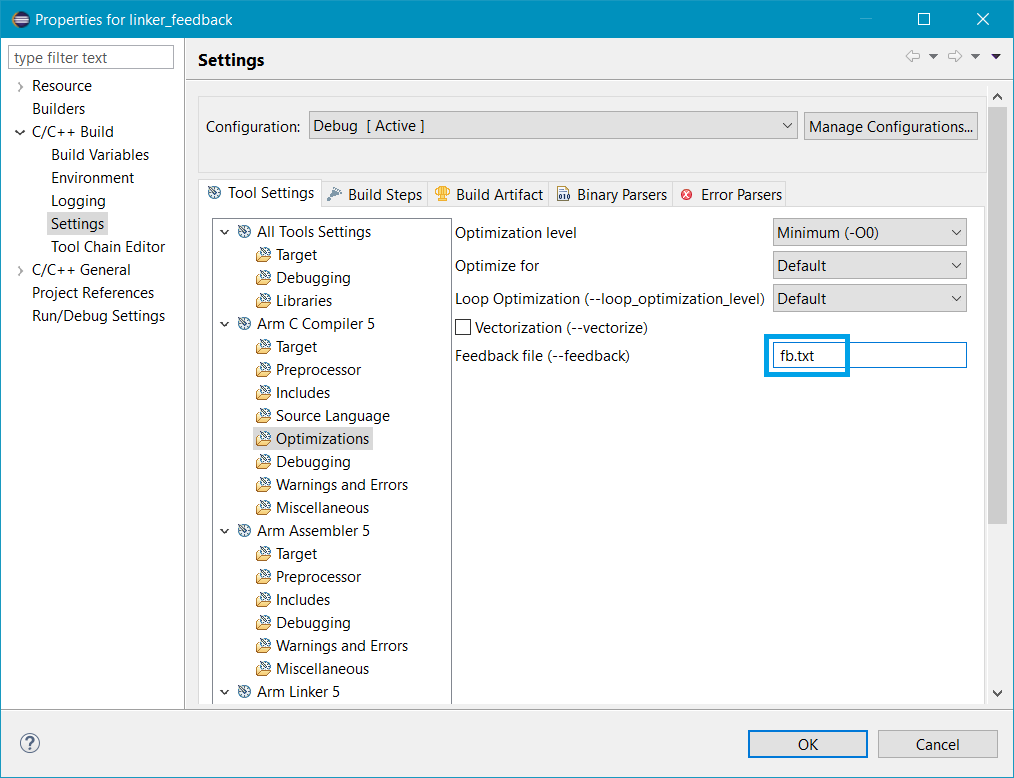1014x778 pixels.
Task: Click OK to apply settings
Action: pos(807,743)
